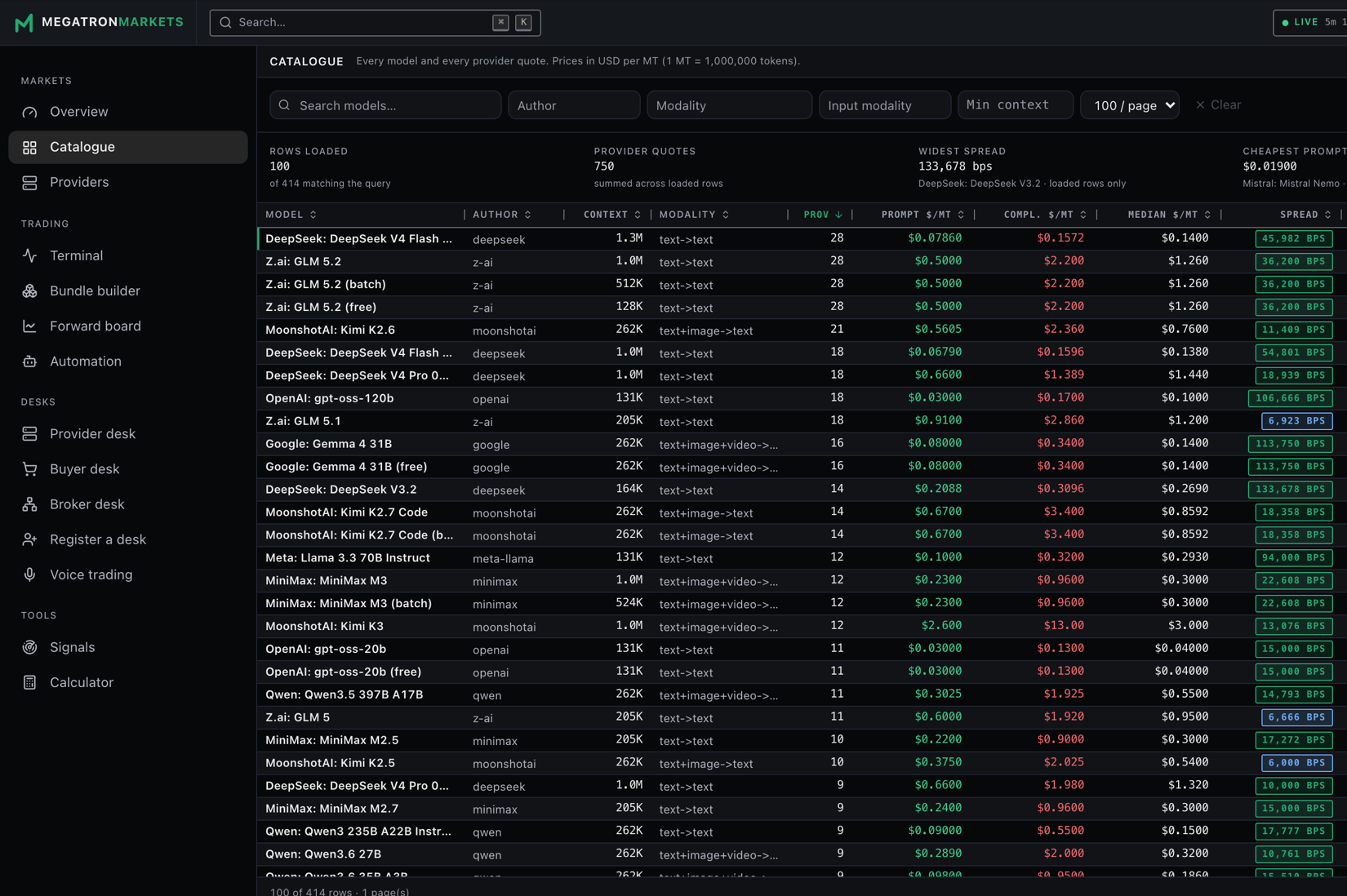Image resolution: width=1347 pixels, height=896 pixels.
Task: Click the 6,000 BPS spread badge
Action: (x=1296, y=763)
